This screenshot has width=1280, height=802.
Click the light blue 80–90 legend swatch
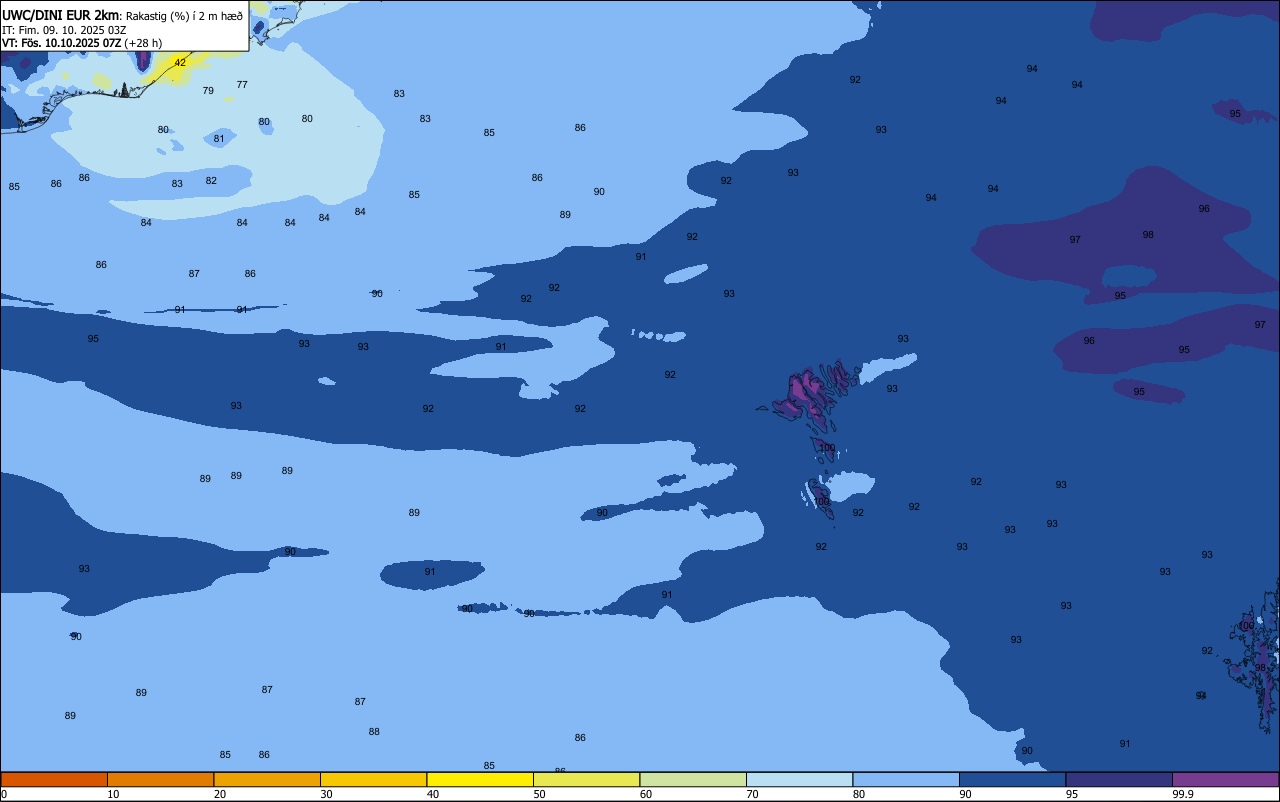click(906, 780)
